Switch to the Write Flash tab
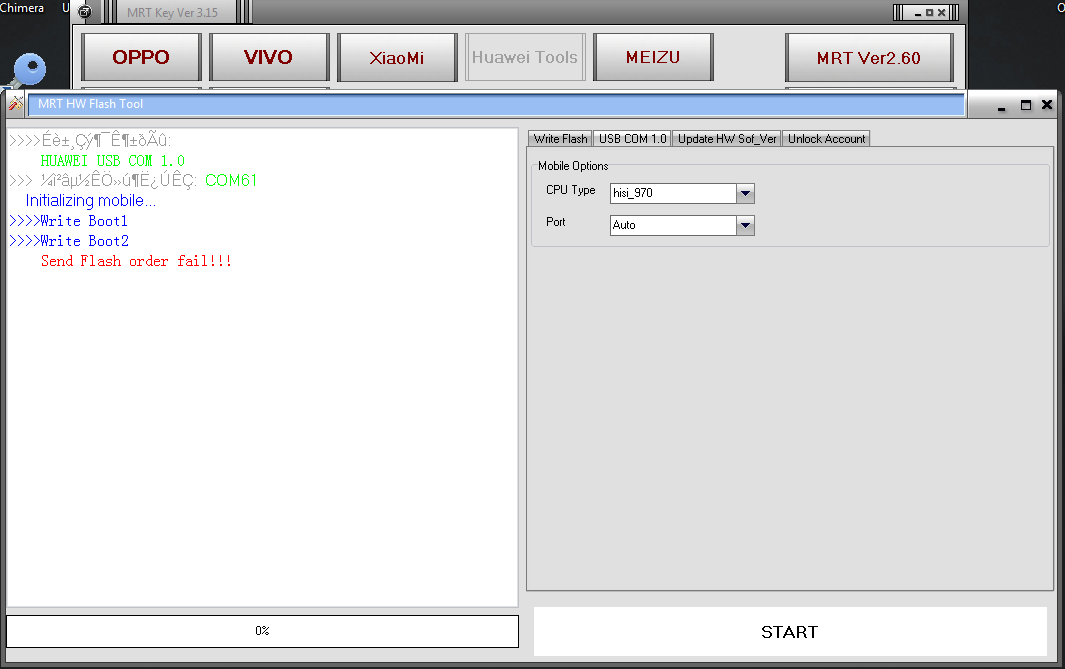This screenshot has height=669, width=1065. 560,139
